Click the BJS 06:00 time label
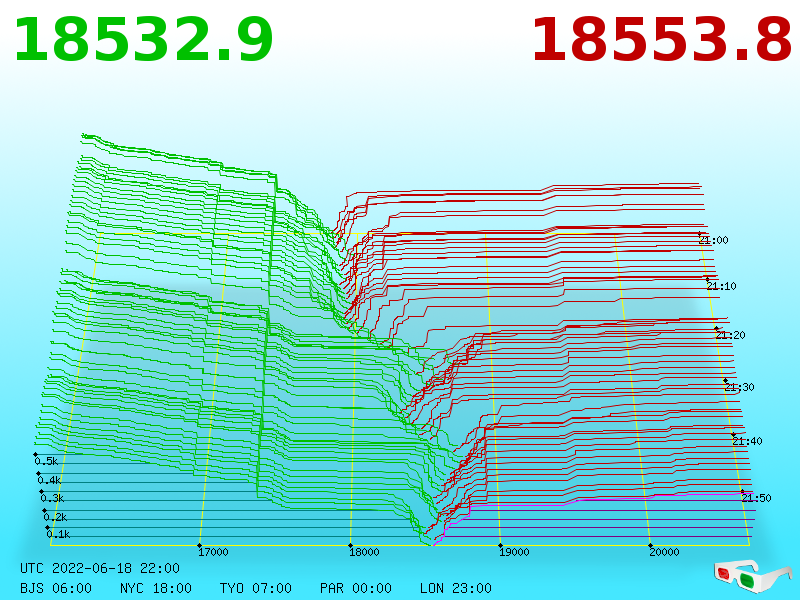The image size is (800, 600). (x=56, y=588)
